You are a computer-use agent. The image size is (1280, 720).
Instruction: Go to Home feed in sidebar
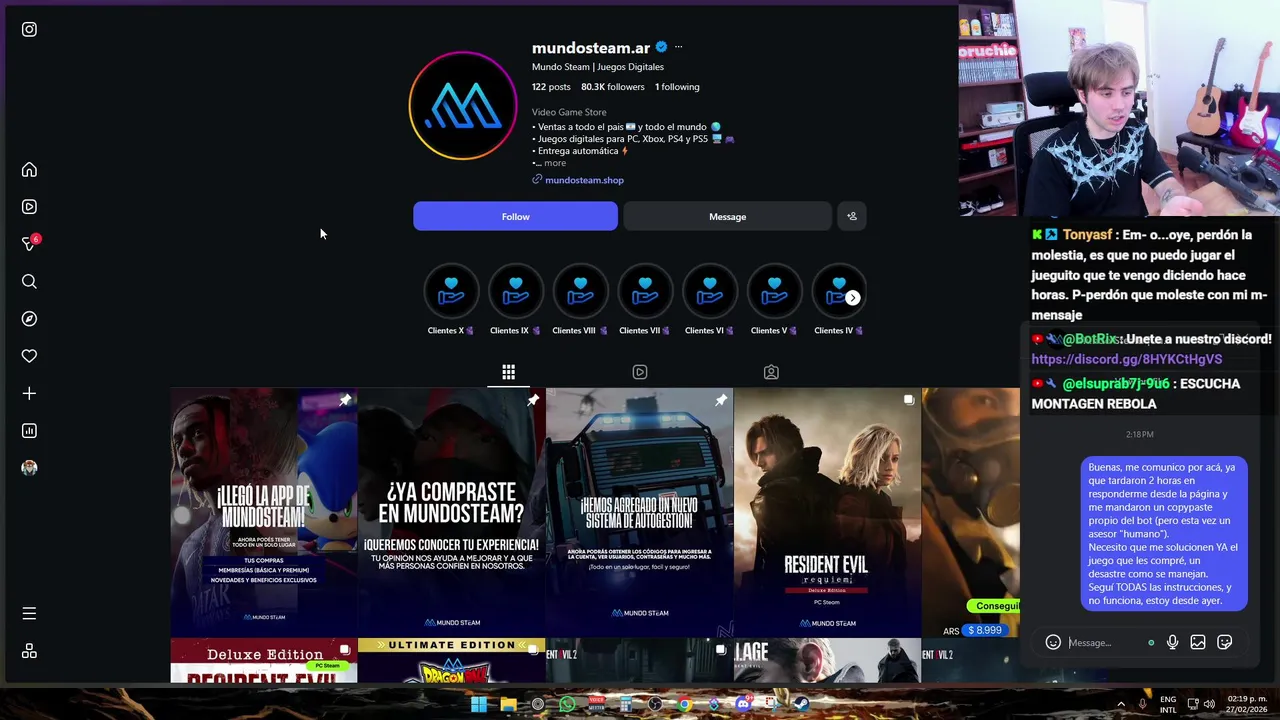29,170
